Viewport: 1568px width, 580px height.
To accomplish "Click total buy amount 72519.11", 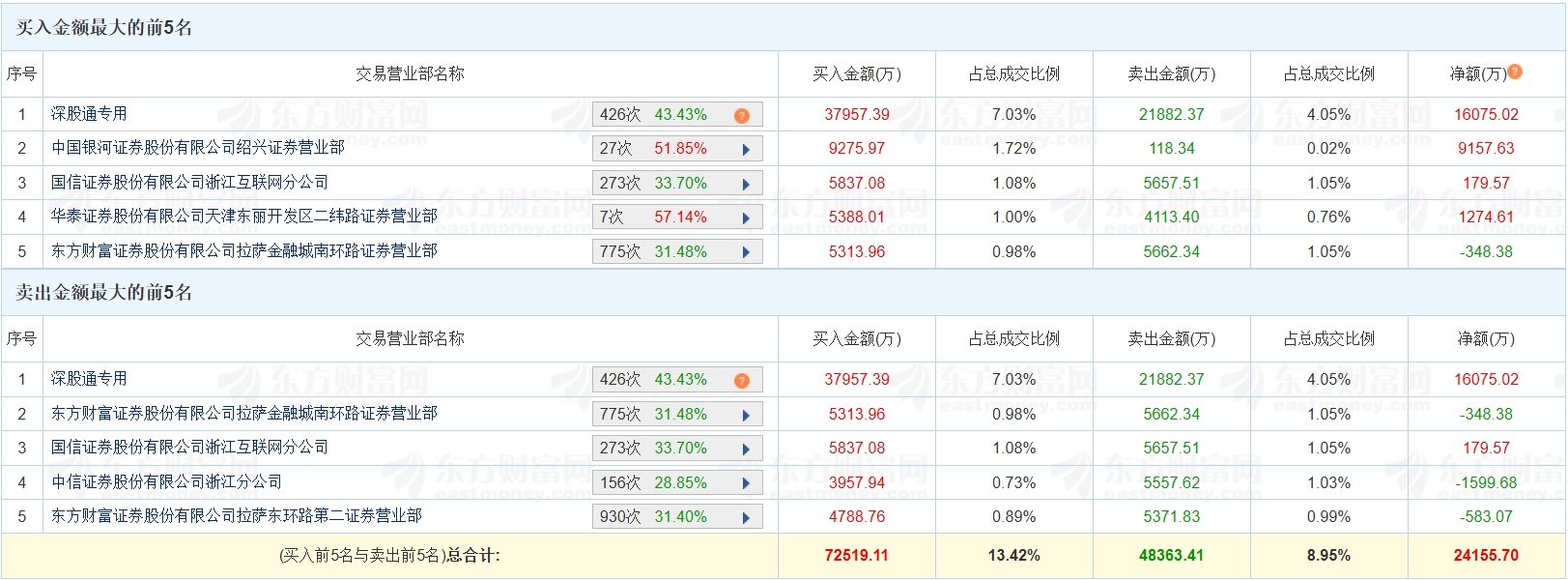I will point(857,555).
